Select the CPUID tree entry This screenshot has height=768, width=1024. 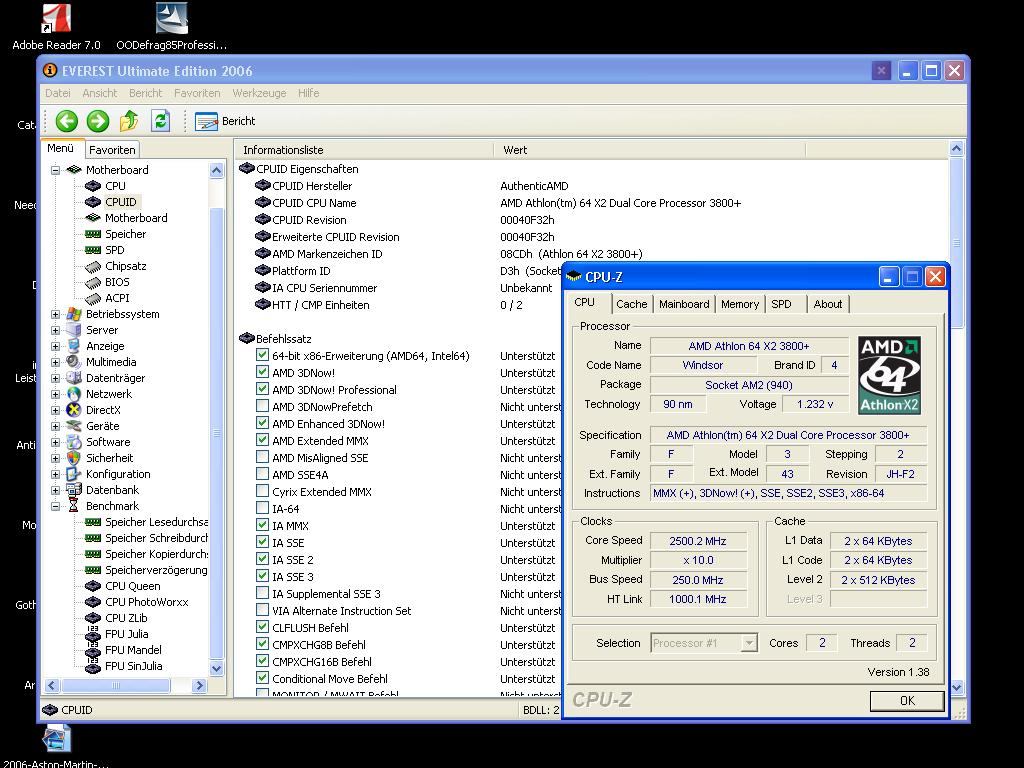(x=121, y=202)
